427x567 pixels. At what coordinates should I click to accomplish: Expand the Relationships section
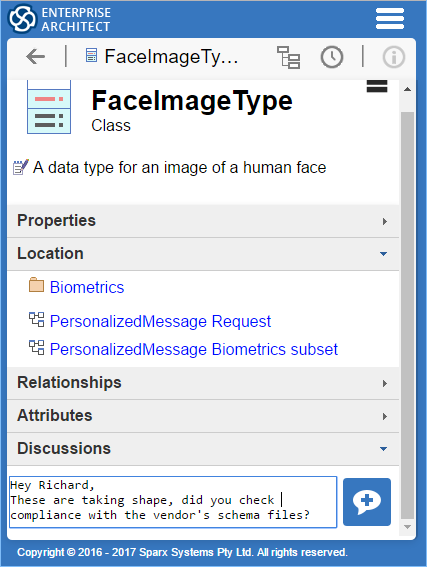tap(203, 383)
